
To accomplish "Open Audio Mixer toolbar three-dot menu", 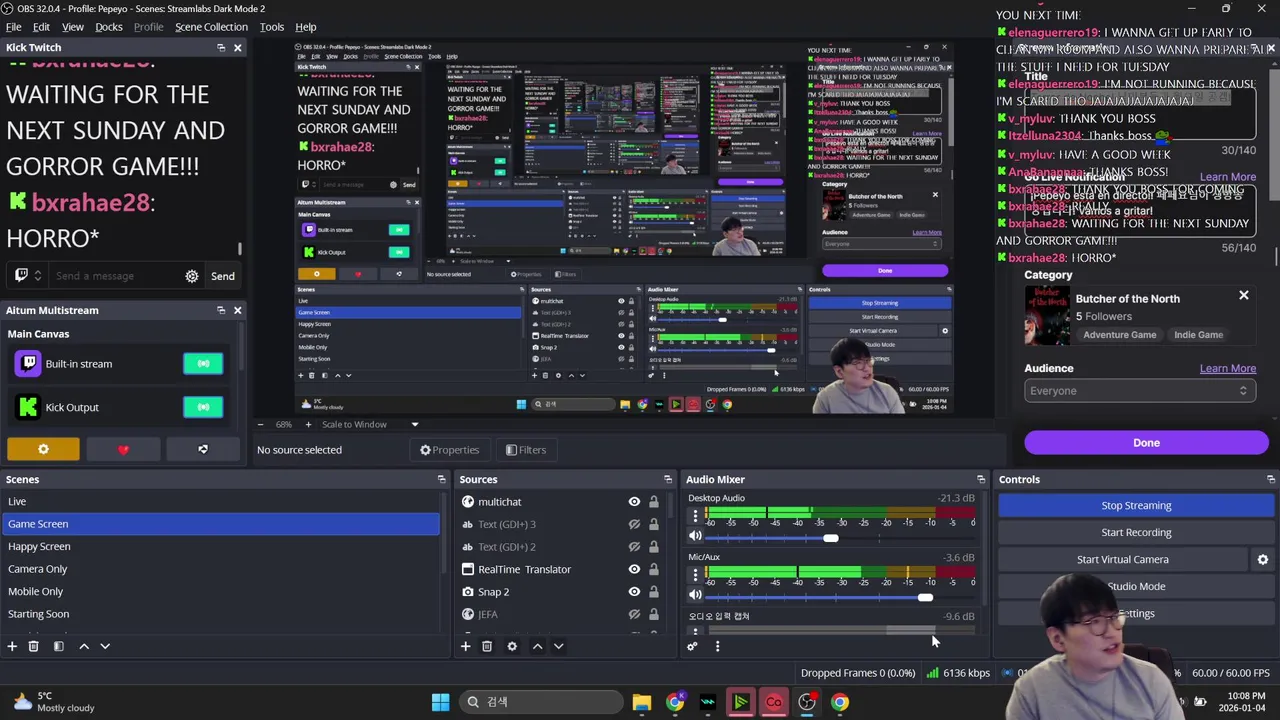I will coord(717,647).
